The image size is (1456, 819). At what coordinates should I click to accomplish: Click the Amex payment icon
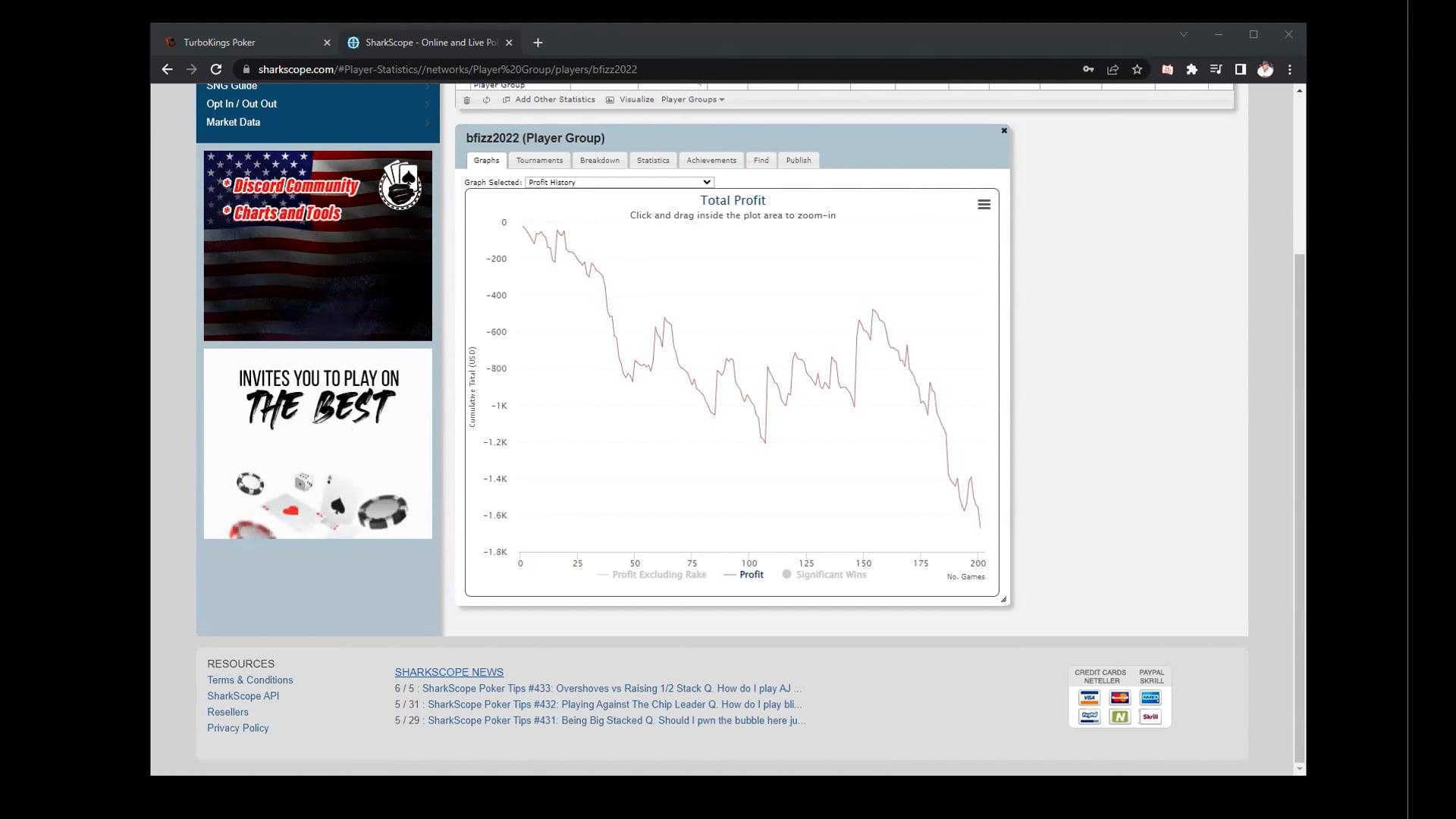click(1150, 698)
